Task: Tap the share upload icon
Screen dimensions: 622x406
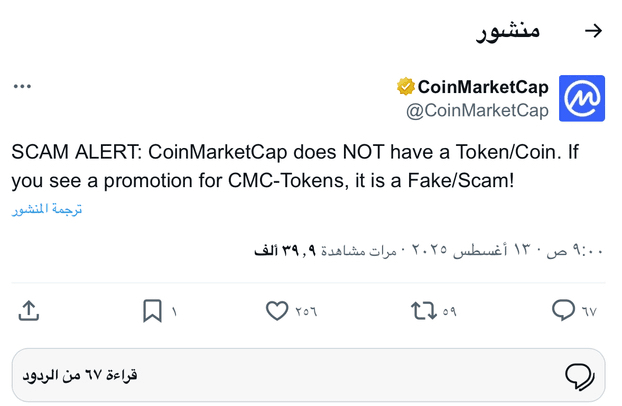Action: pos(29,310)
